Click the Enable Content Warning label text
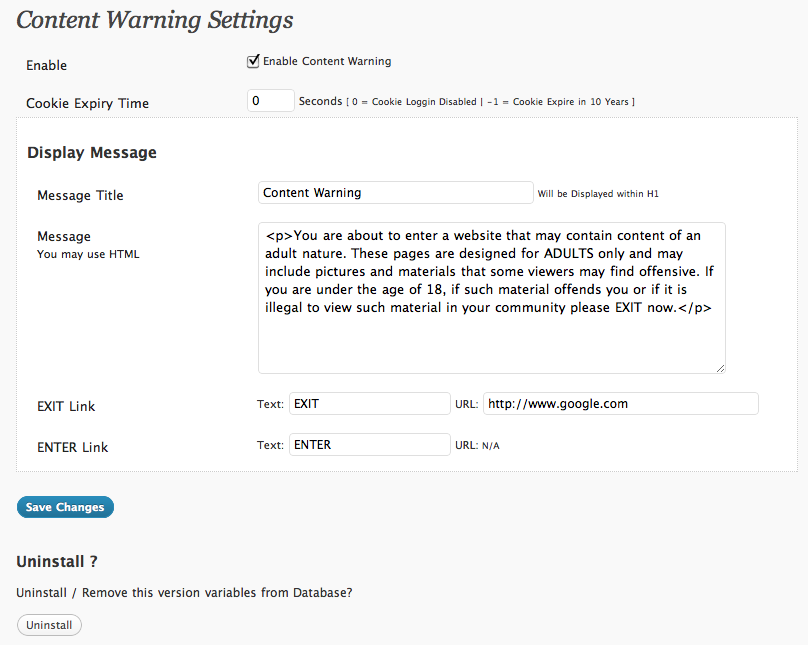The width and height of the screenshot is (808, 645). point(327,61)
